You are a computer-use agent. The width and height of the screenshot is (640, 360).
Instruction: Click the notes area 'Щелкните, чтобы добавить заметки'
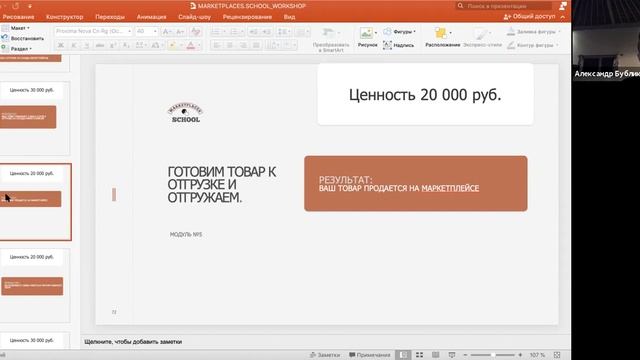tap(133, 342)
